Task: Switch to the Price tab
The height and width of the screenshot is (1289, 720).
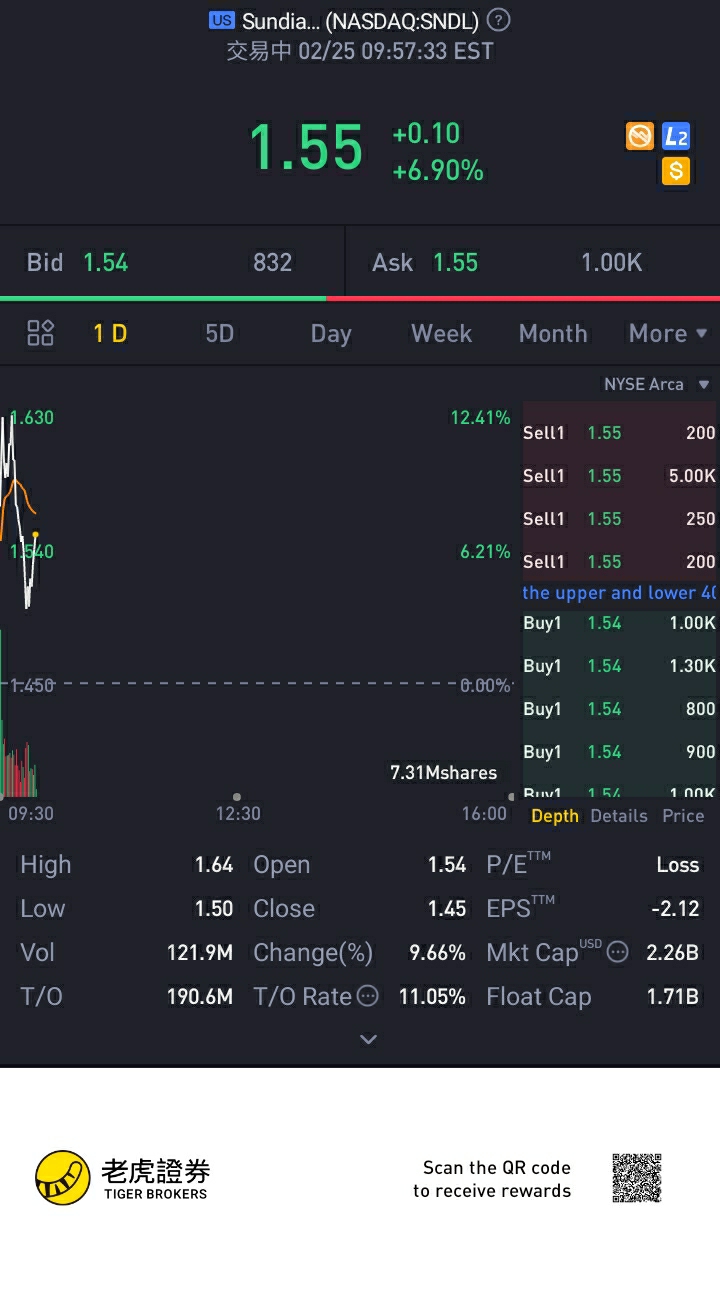Action: click(x=683, y=816)
